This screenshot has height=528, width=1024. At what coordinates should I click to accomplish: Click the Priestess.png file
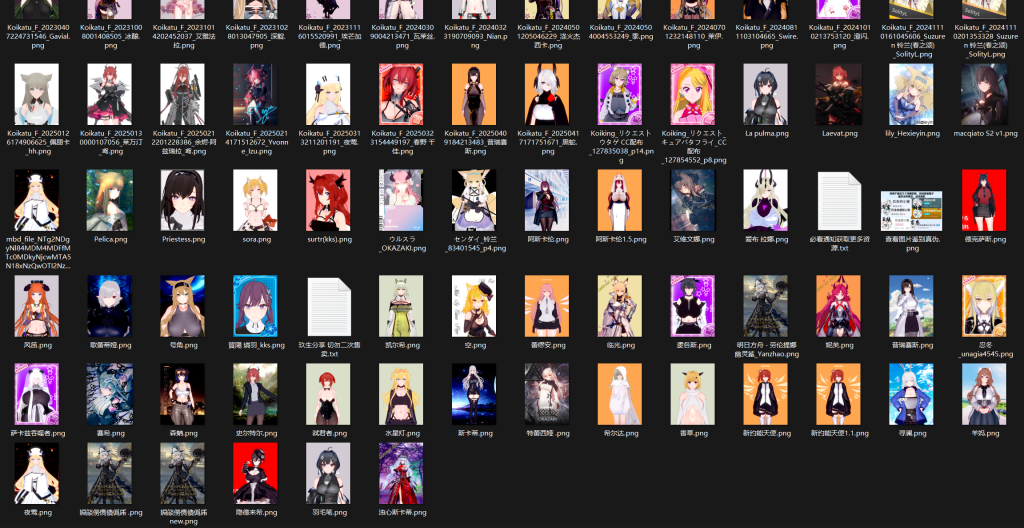tap(183, 200)
